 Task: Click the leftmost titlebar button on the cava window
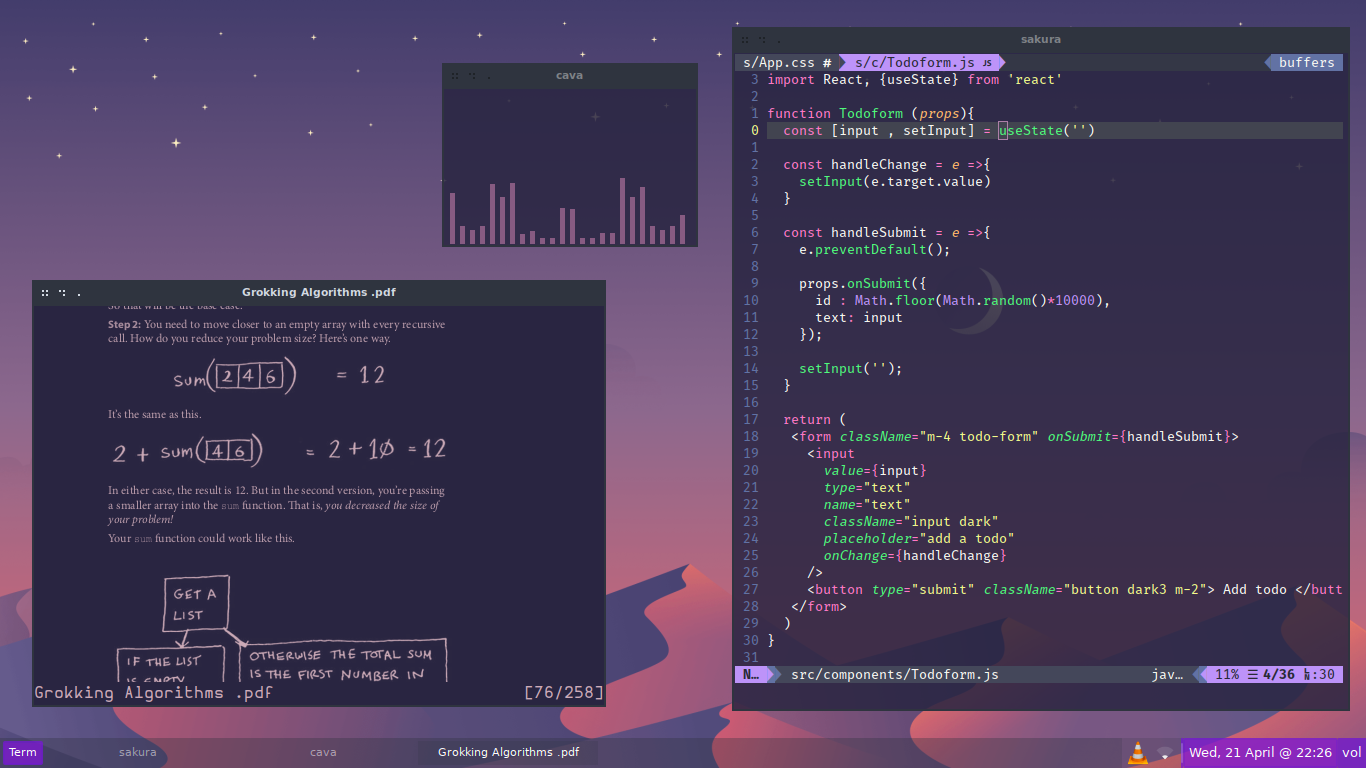point(455,76)
